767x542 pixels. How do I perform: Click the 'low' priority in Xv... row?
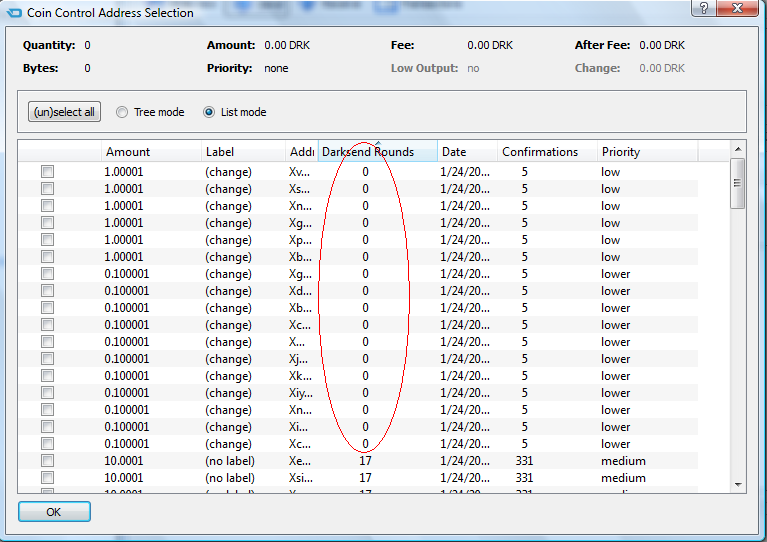tap(610, 172)
